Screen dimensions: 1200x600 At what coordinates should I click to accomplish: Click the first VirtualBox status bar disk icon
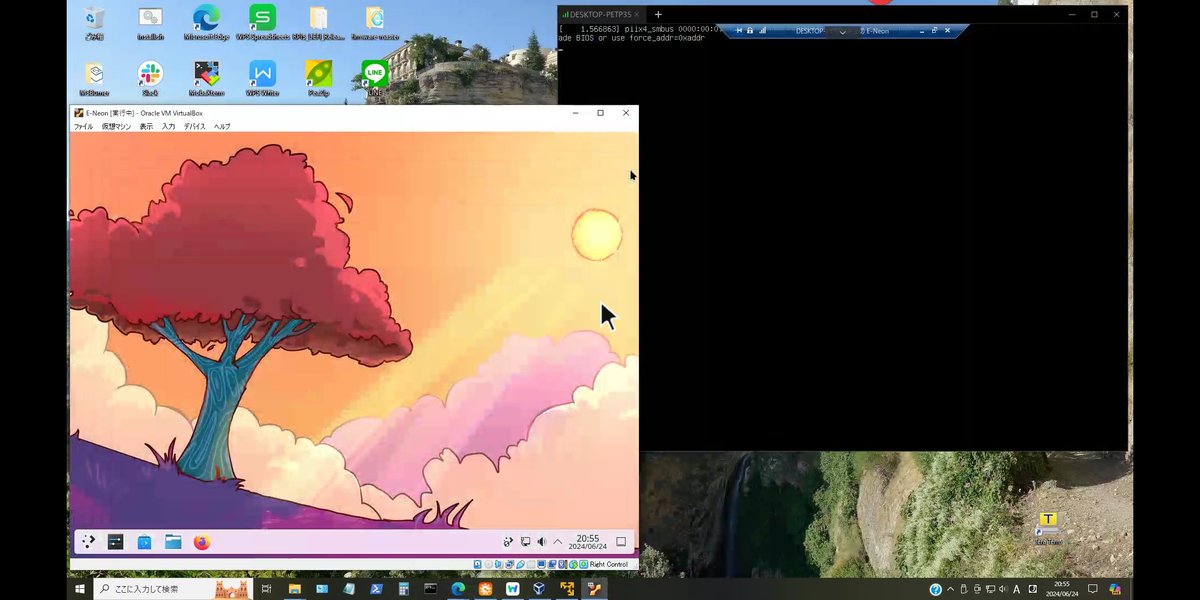pyautogui.click(x=477, y=565)
